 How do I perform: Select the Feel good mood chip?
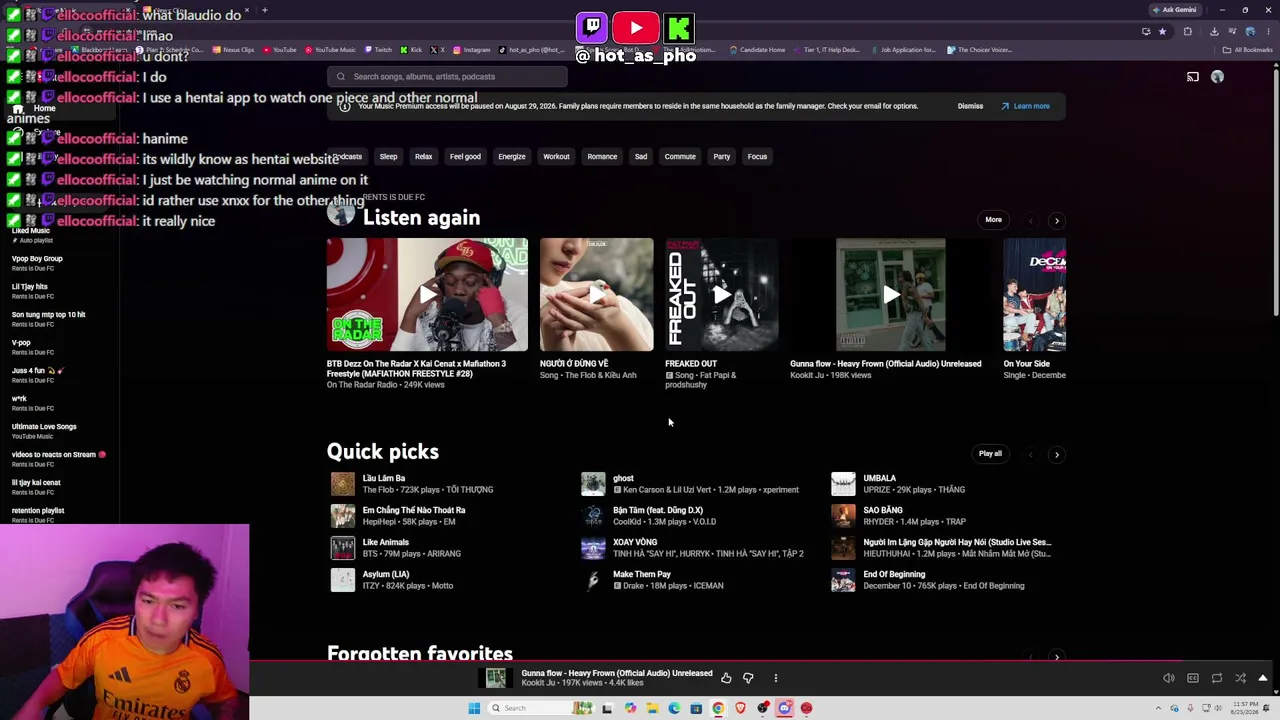tap(465, 157)
